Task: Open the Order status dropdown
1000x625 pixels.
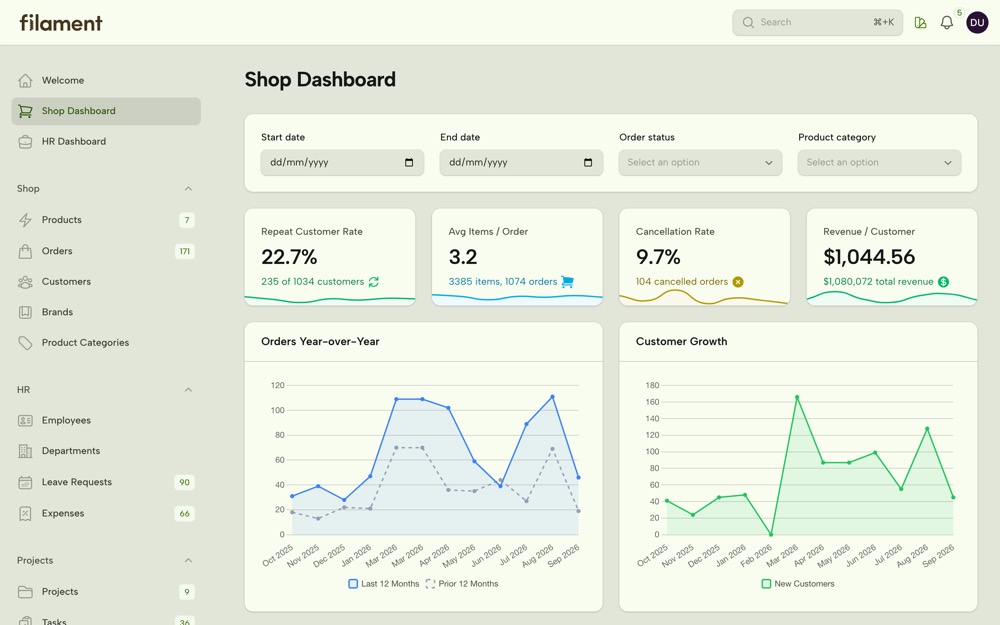Action: [700, 163]
